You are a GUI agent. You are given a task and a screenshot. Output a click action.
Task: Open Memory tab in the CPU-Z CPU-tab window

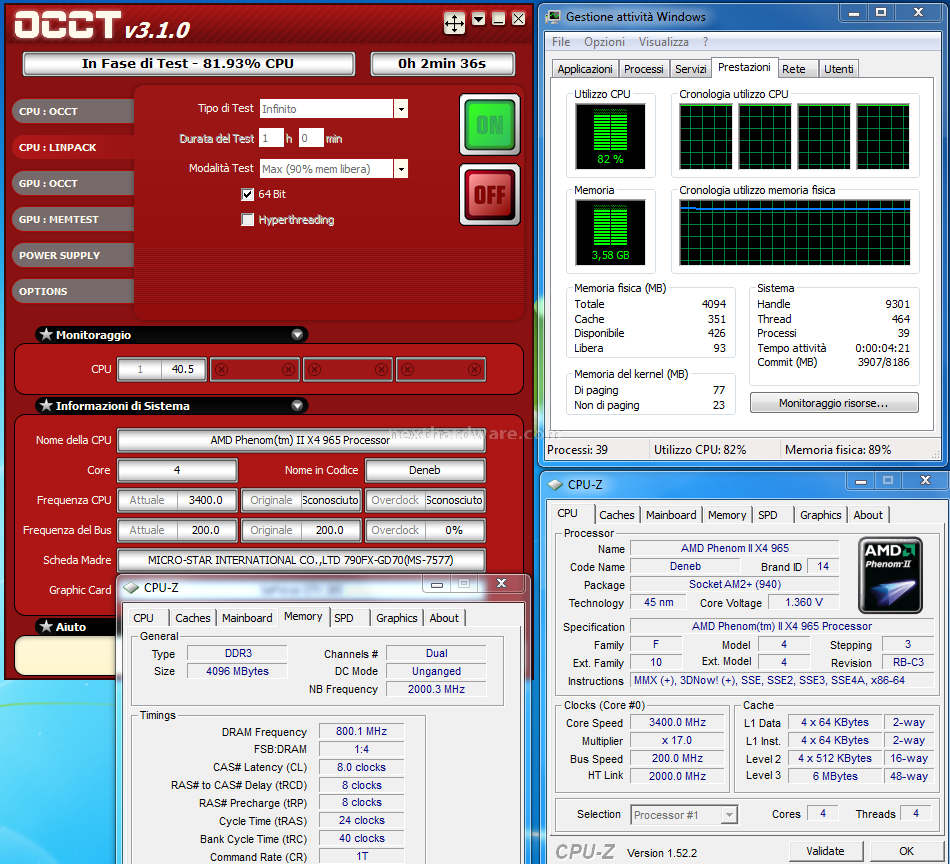tap(726, 515)
